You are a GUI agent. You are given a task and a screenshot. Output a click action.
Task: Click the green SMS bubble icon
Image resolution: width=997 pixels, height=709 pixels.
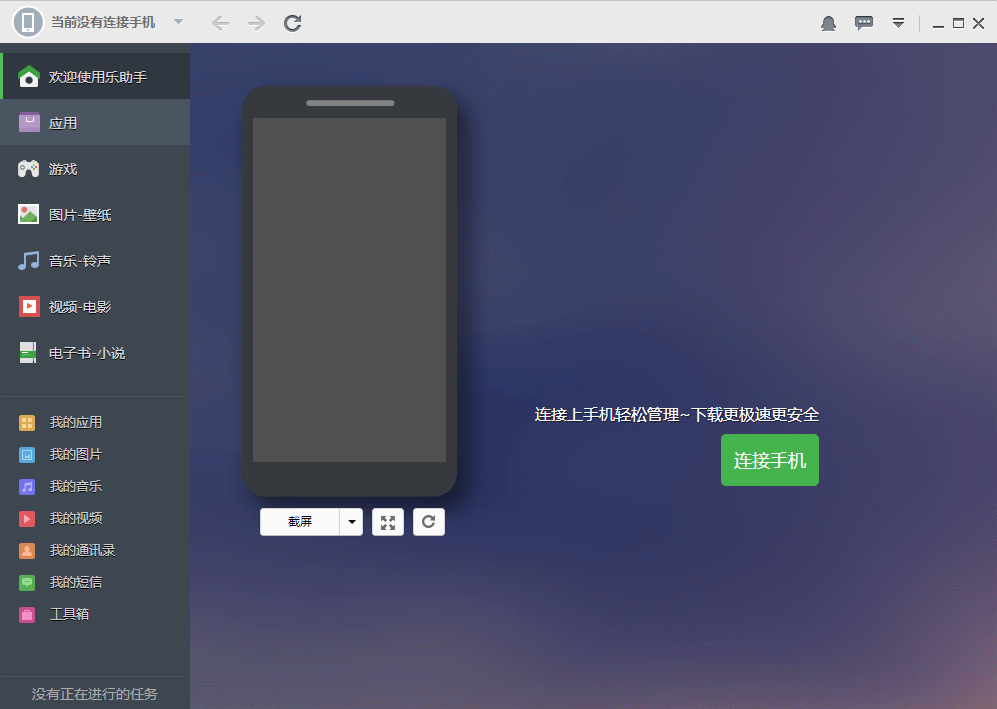(27, 582)
